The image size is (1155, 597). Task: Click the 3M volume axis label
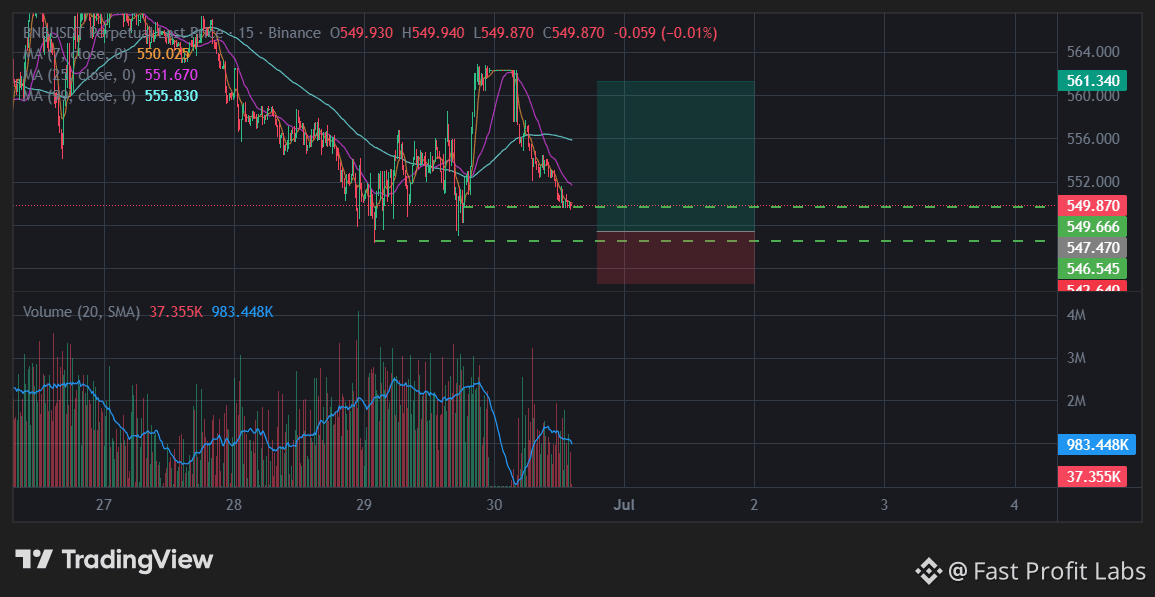[1076, 358]
